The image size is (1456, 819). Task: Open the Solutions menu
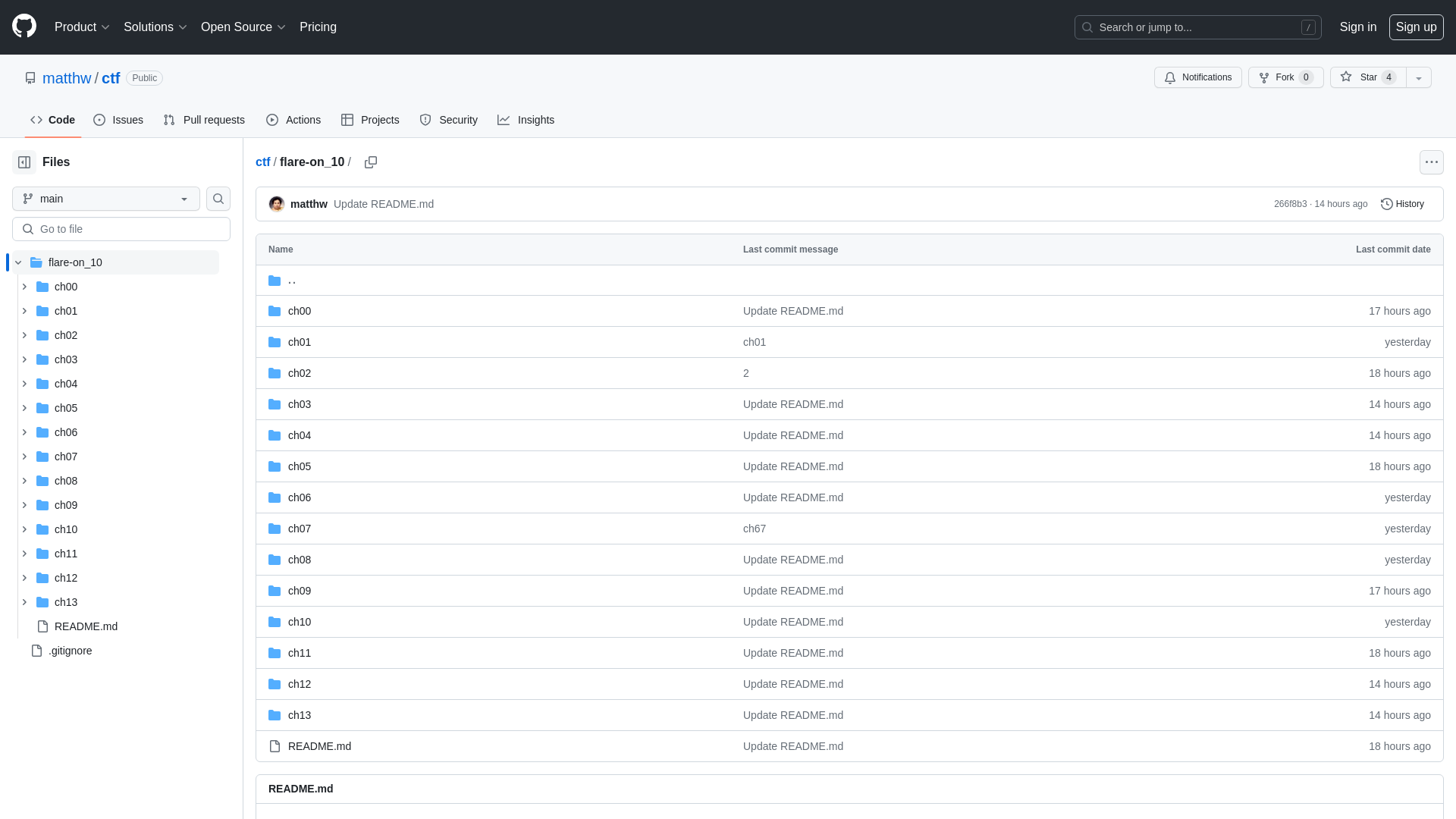click(x=155, y=27)
